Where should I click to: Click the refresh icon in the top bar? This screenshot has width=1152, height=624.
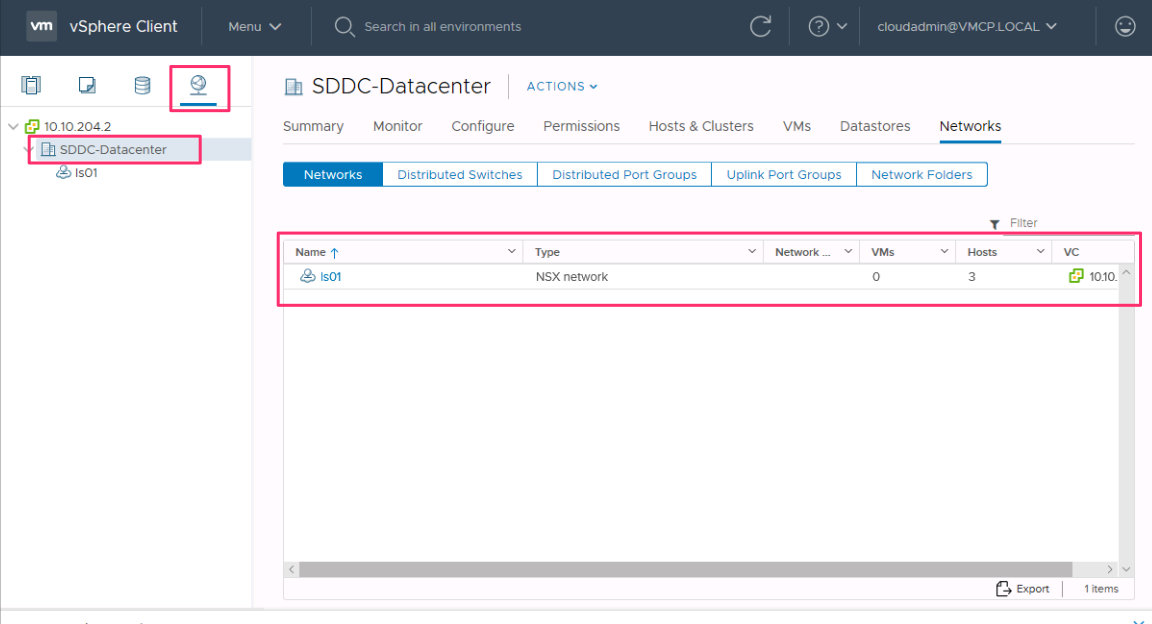click(760, 26)
